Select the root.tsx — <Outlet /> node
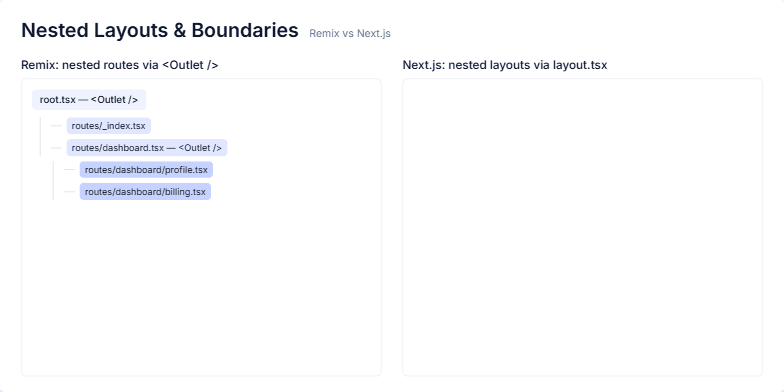Image resolution: width=784 pixels, height=392 pixels. [89, 100]
